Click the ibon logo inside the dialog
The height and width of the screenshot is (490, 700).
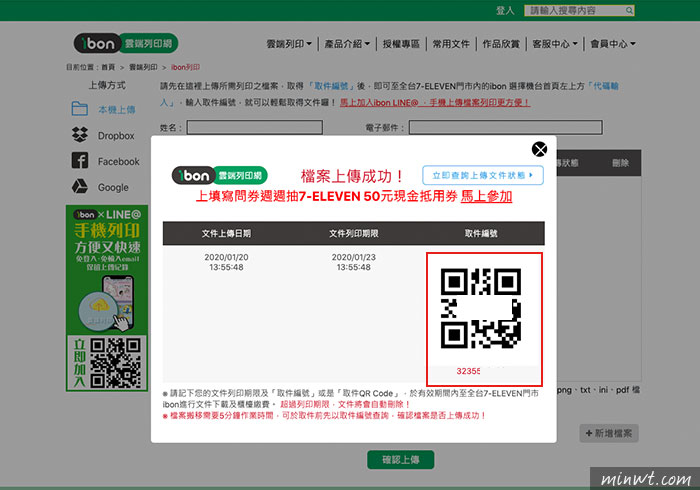tap(220, 175)
